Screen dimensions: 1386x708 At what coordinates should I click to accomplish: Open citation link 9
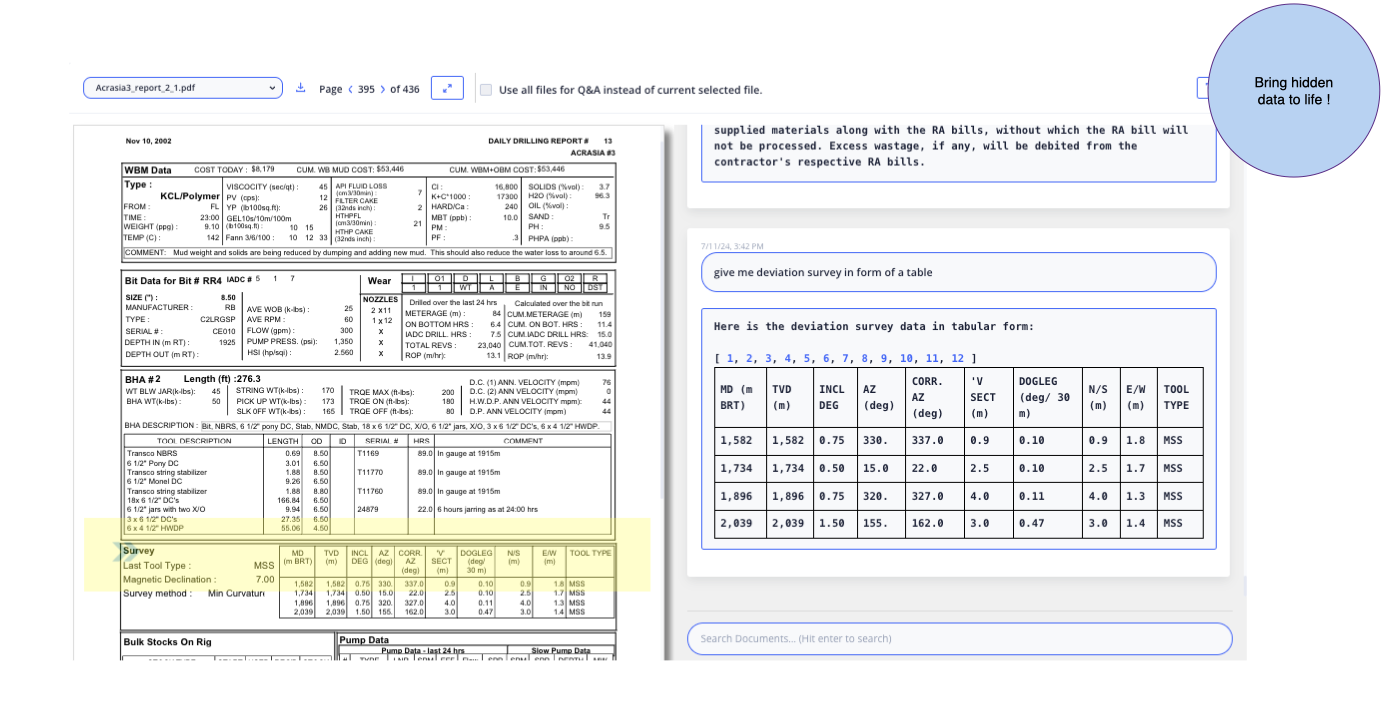[x=885, y=358]
